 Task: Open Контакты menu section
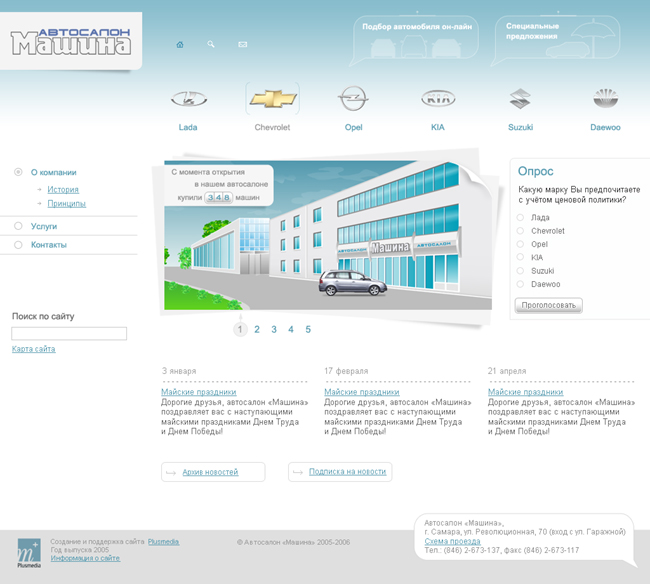pos(49,245)
